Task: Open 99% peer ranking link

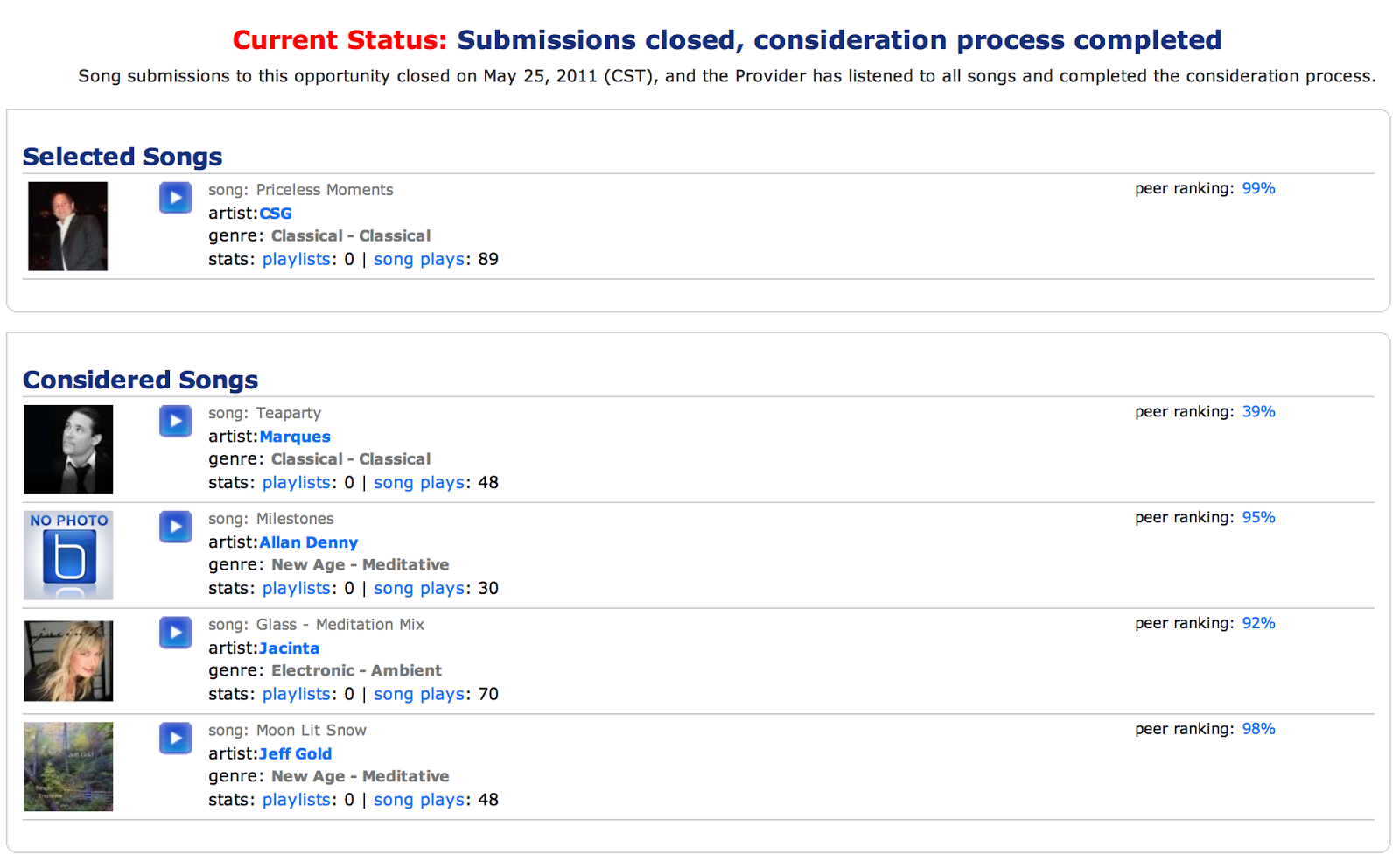Action: pos(1259,188)
